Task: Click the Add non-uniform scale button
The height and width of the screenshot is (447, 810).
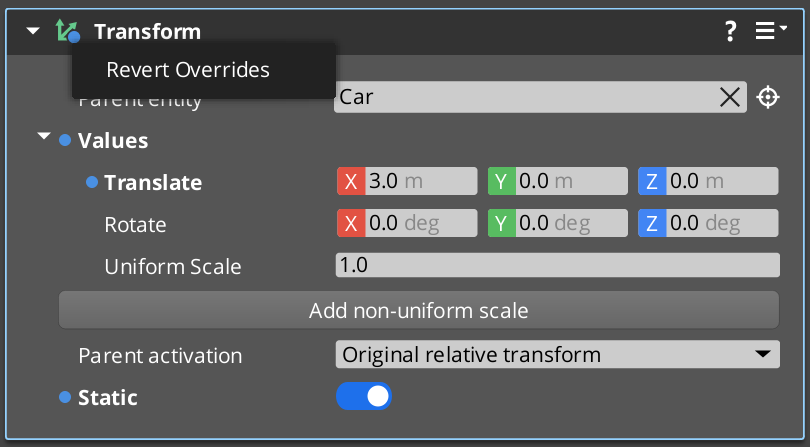Action: 418,310
